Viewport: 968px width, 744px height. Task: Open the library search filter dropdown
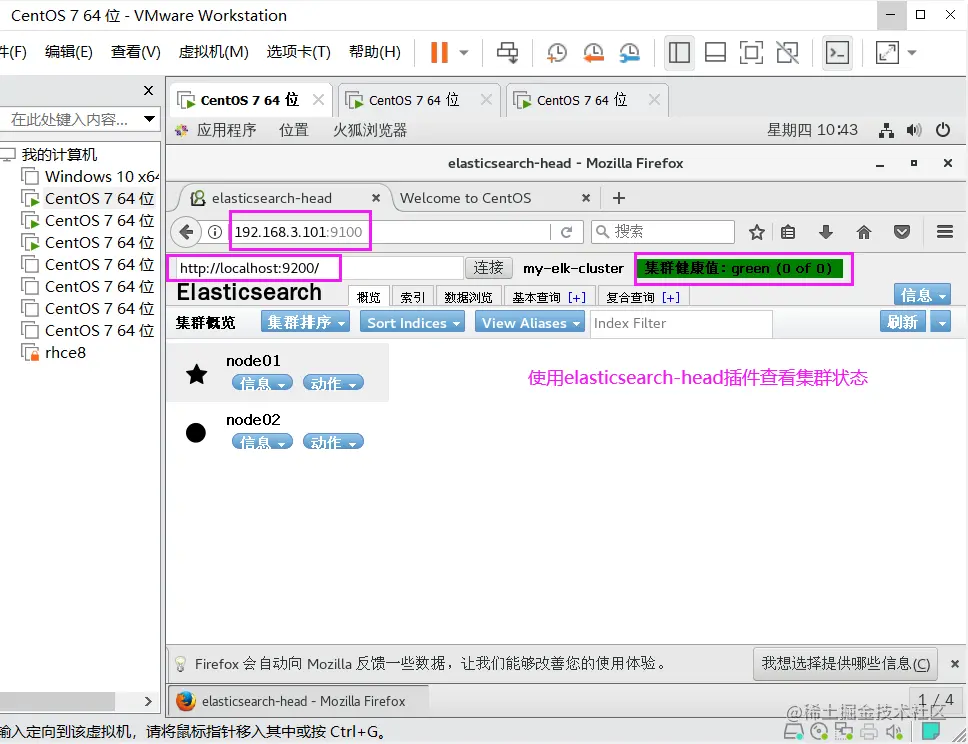pos(149,119)
